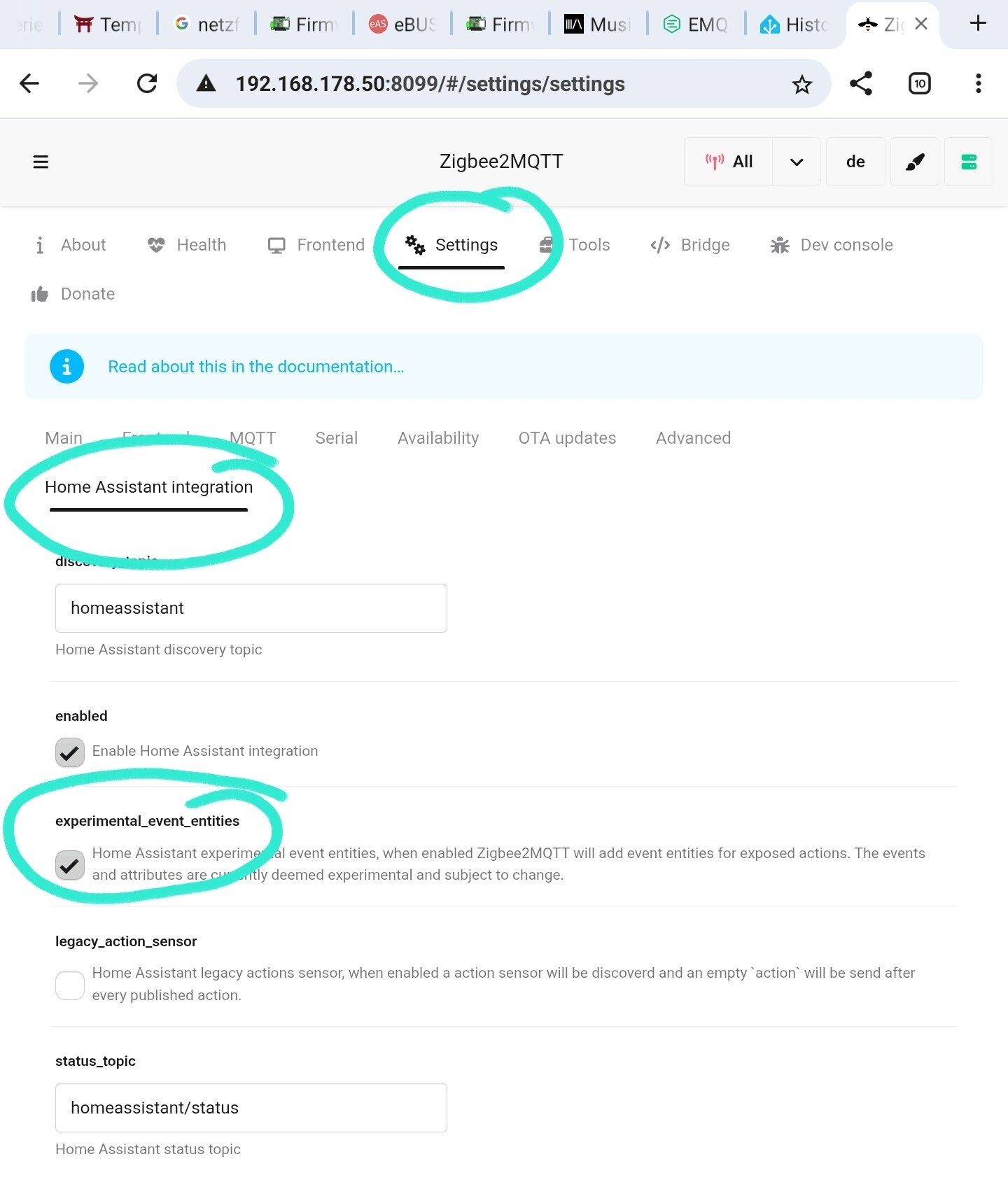Click the green server icon button

tap(968, 162)
